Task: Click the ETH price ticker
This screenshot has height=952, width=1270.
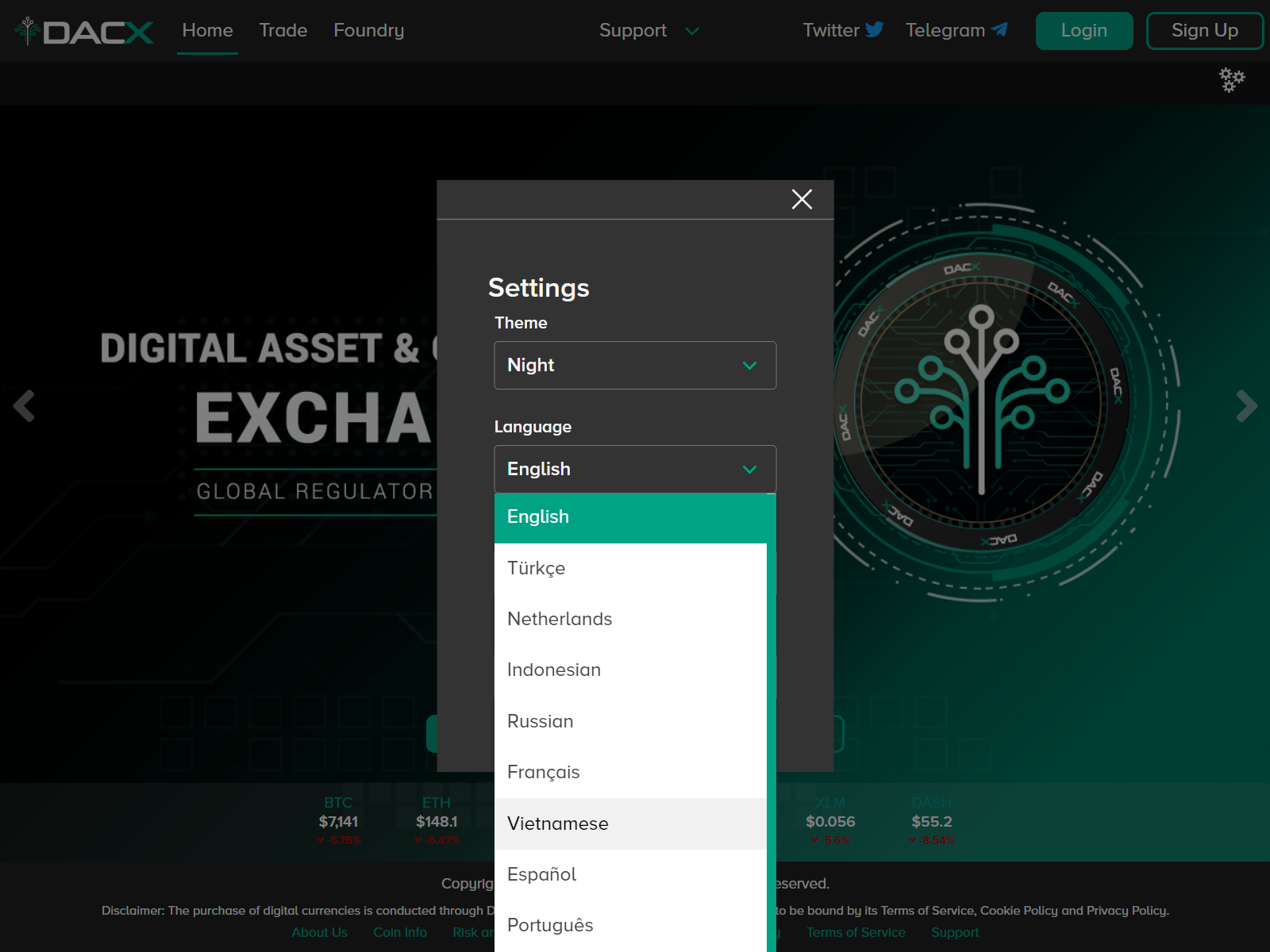Action: coord(437,821)
